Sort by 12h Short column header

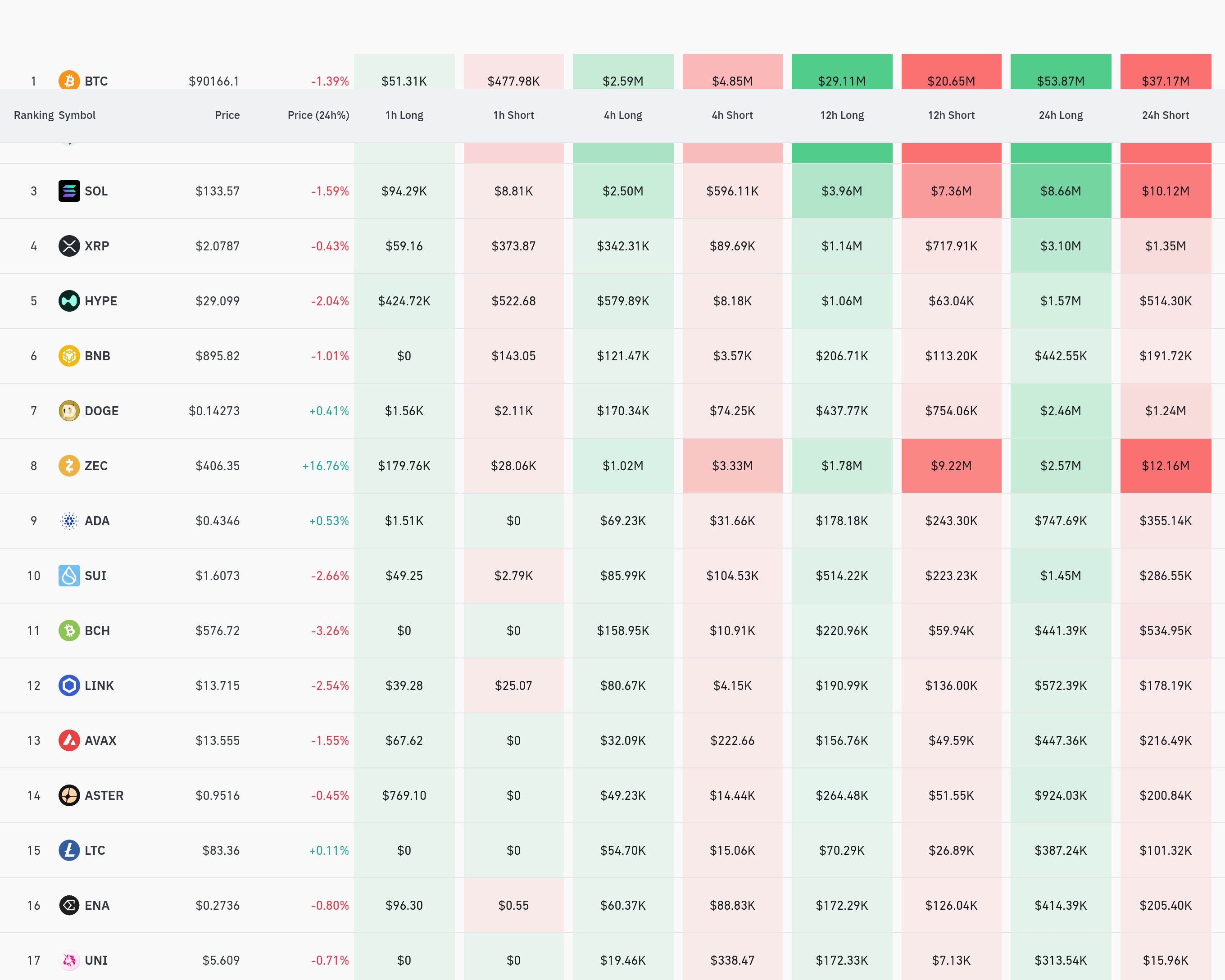pyautogui.click(x=951, y=115)
